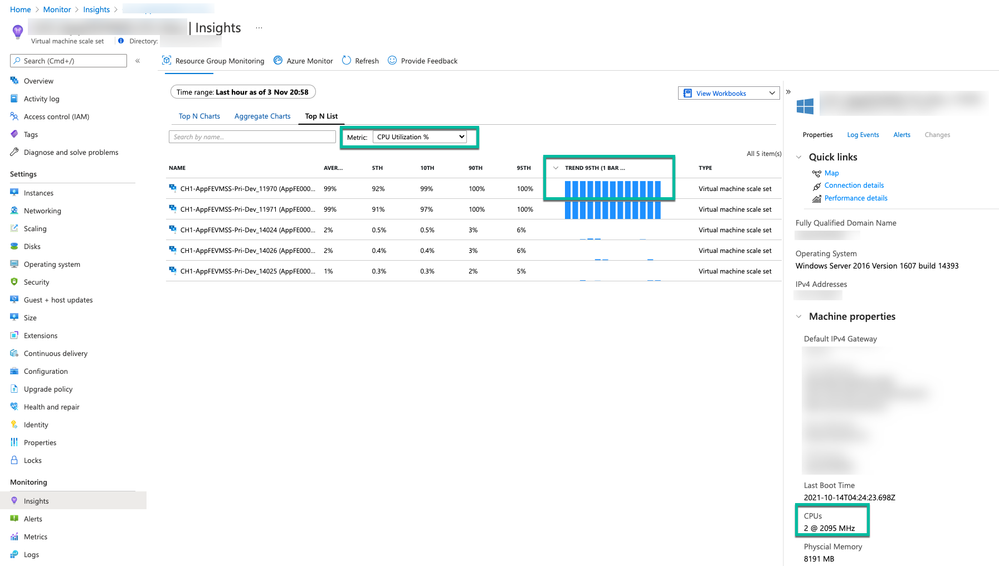Sort by the 5TH column header
999x566 pixels.
coord(377,168)
